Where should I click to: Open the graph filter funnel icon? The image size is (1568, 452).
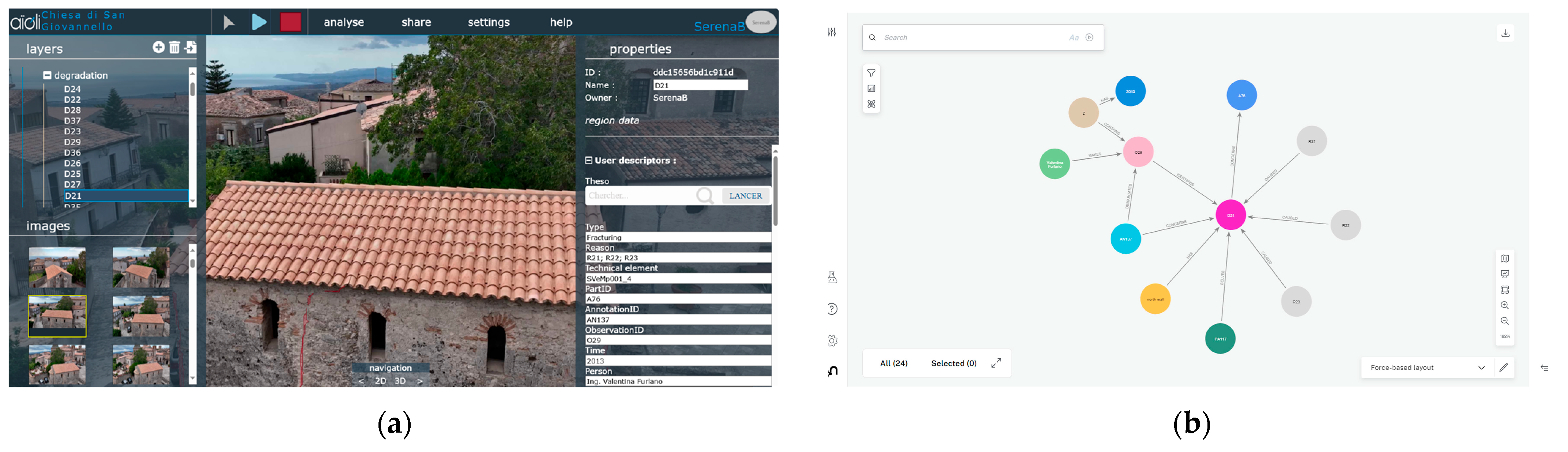pyautogui.click(x=871, y=73)
